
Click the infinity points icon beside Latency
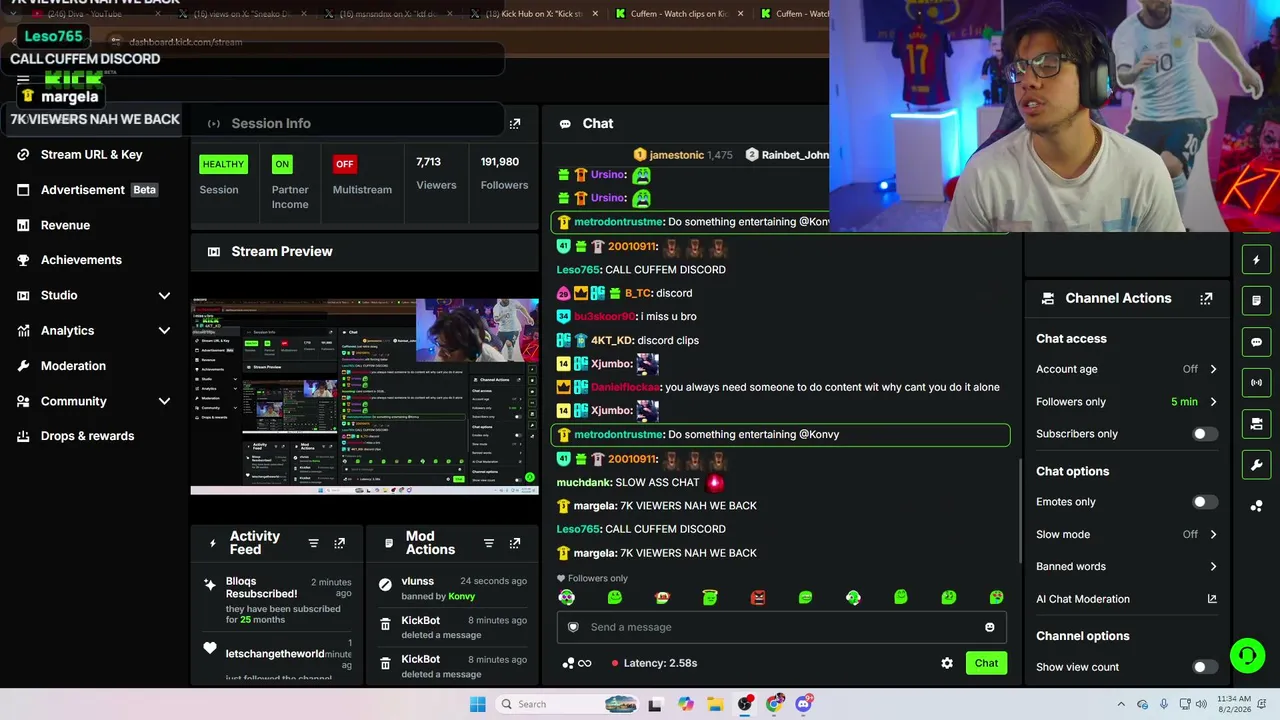pyautogui.click(x=578, y=663)
